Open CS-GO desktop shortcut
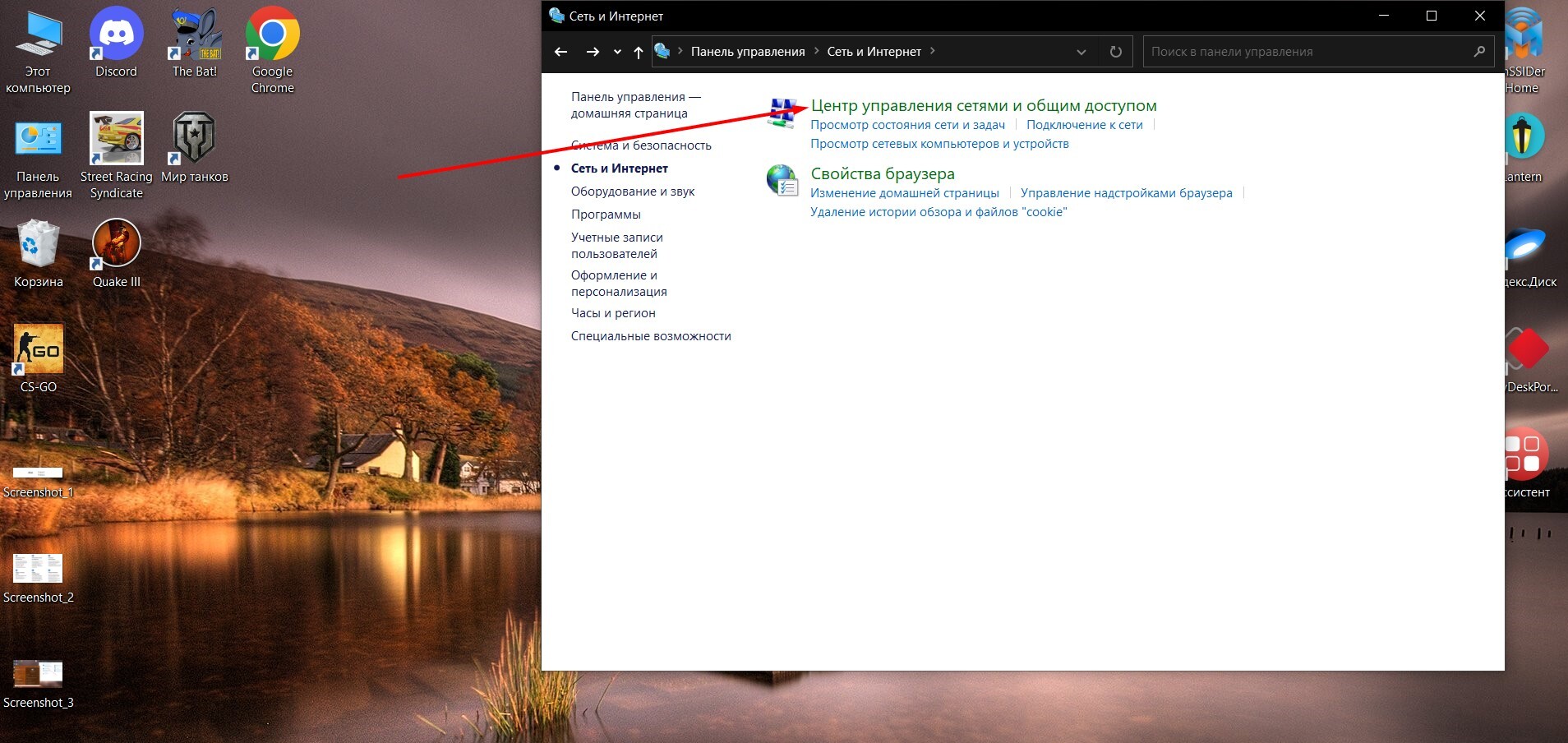Screen dimensions: 1568x743 point(39,349)
